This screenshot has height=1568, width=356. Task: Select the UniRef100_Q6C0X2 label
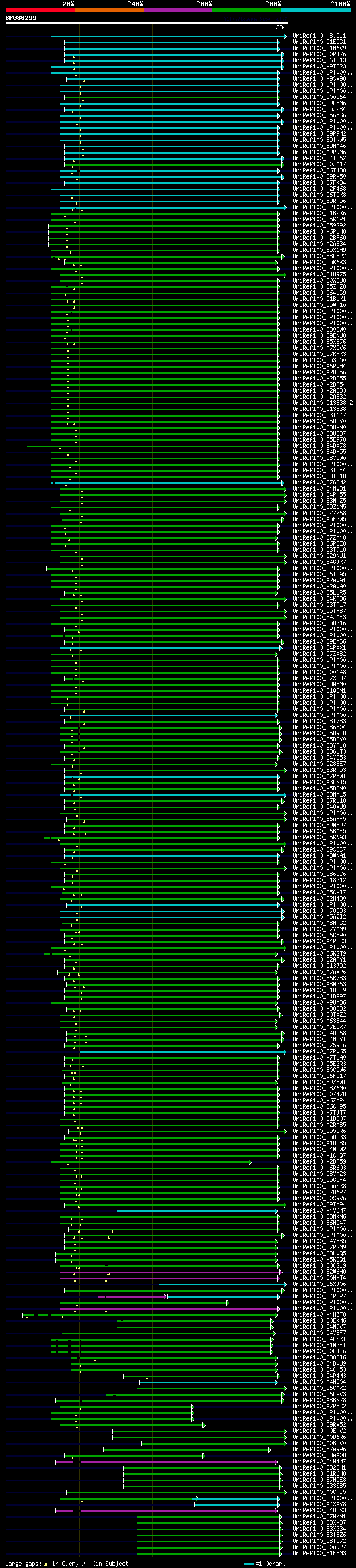pos(319,1388)
